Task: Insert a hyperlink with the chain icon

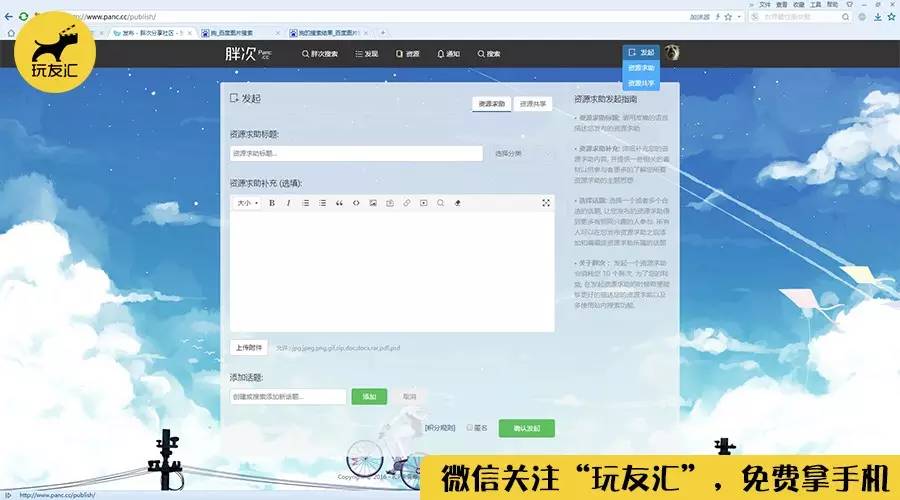Action: click(407, 203)
